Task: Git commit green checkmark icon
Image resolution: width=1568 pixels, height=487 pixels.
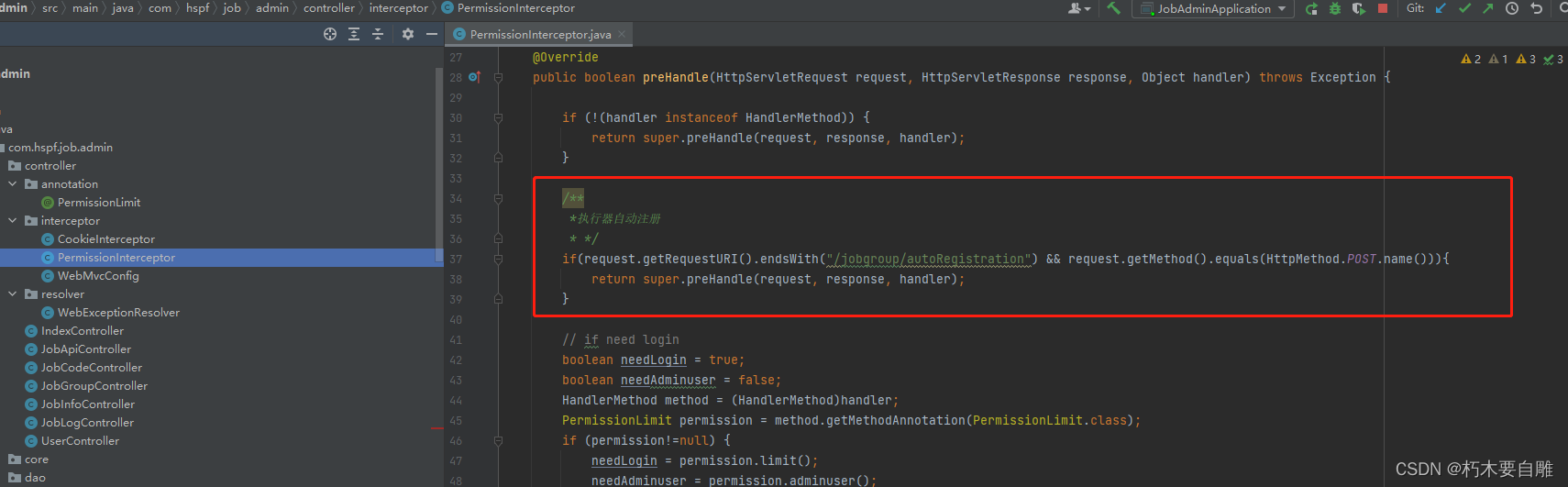Action: pyautogui.click(x=1464, y=8)
